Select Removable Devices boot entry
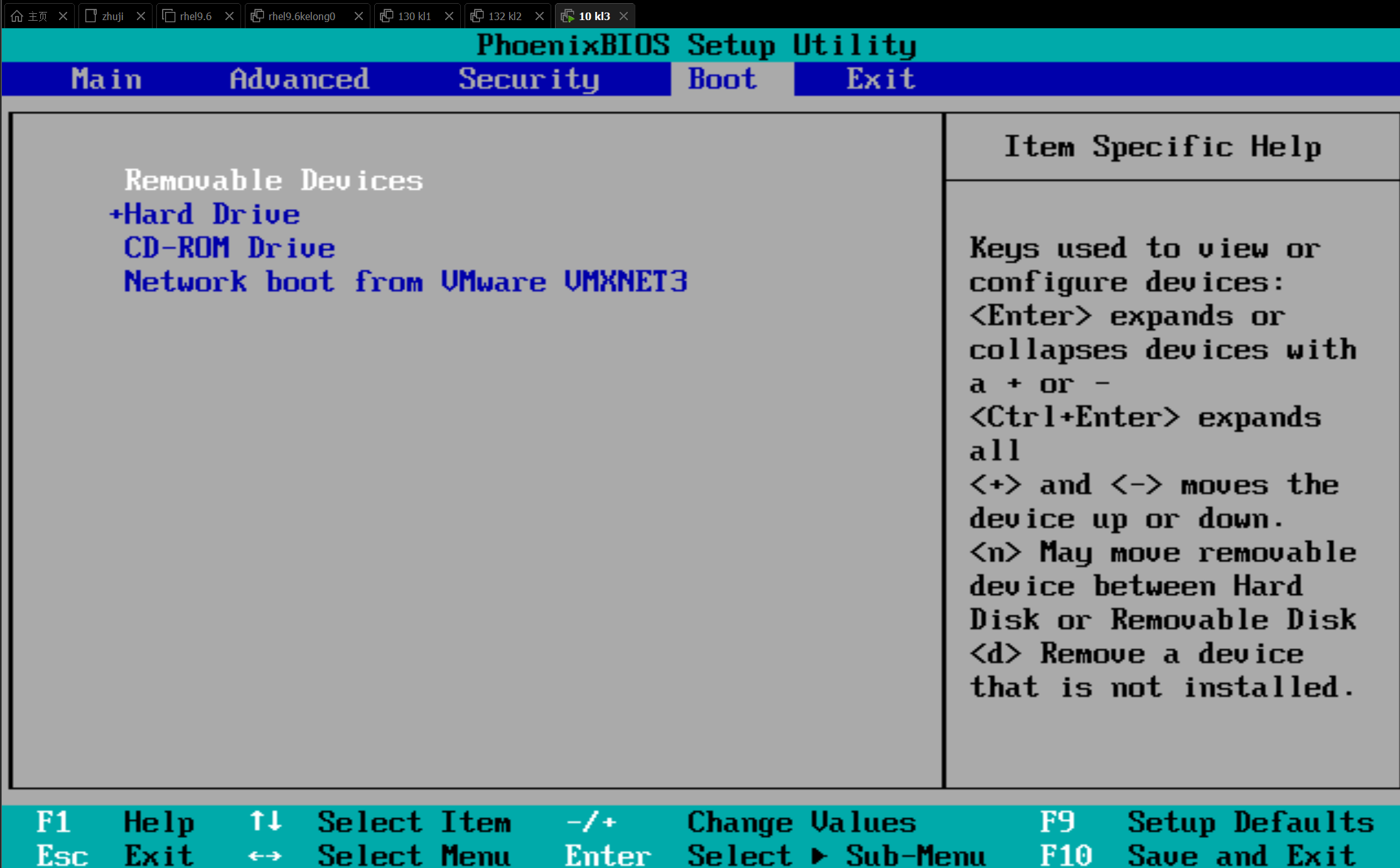The height and width of the screenshot is (868, 1400). (x=273, y=181)
